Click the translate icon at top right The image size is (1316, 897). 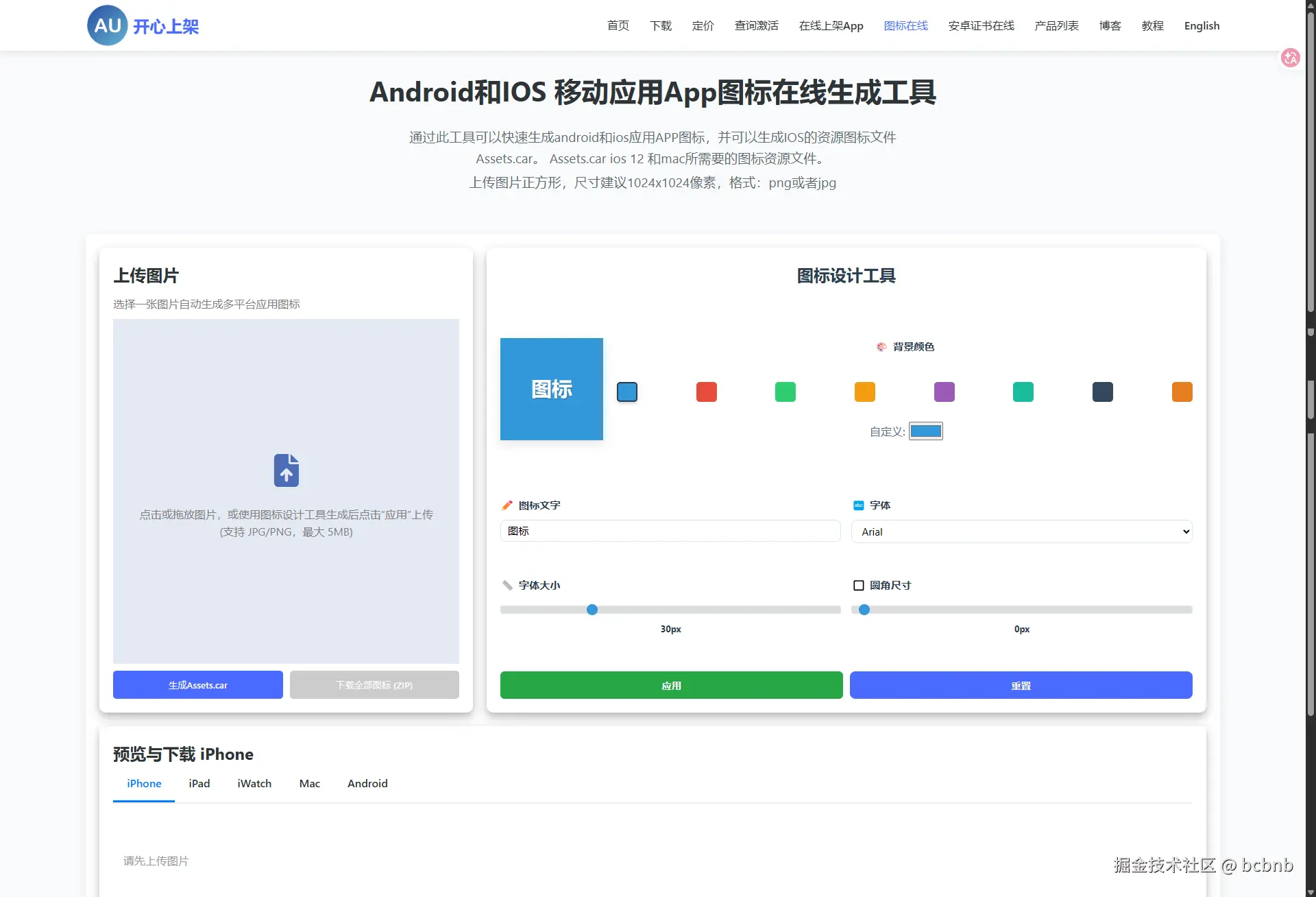click(1291, 58)
